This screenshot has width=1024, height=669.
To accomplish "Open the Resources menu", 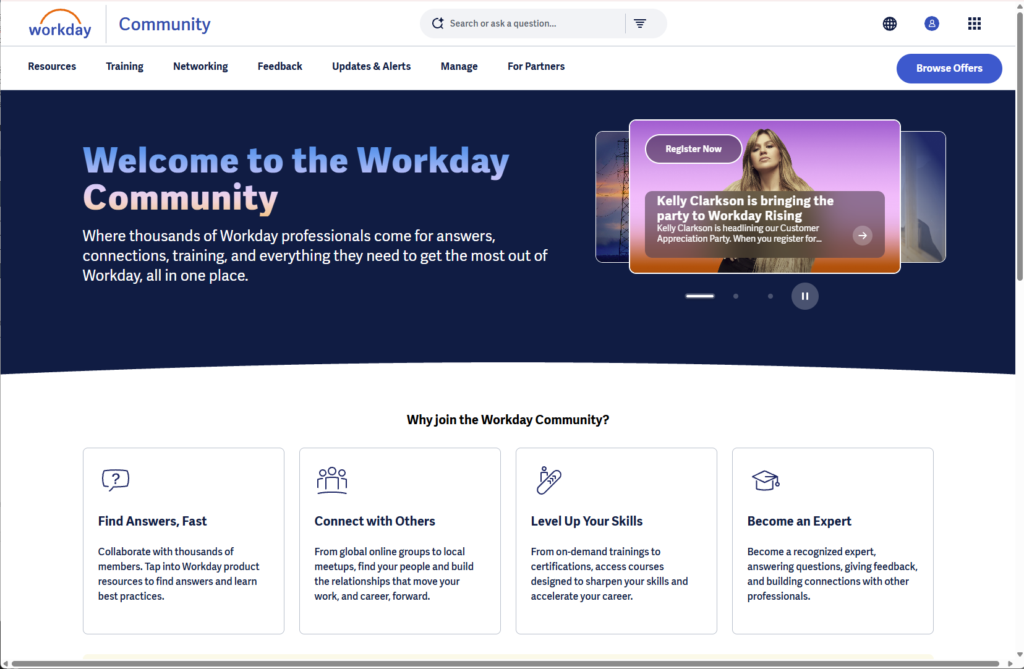I will [52, 67].
